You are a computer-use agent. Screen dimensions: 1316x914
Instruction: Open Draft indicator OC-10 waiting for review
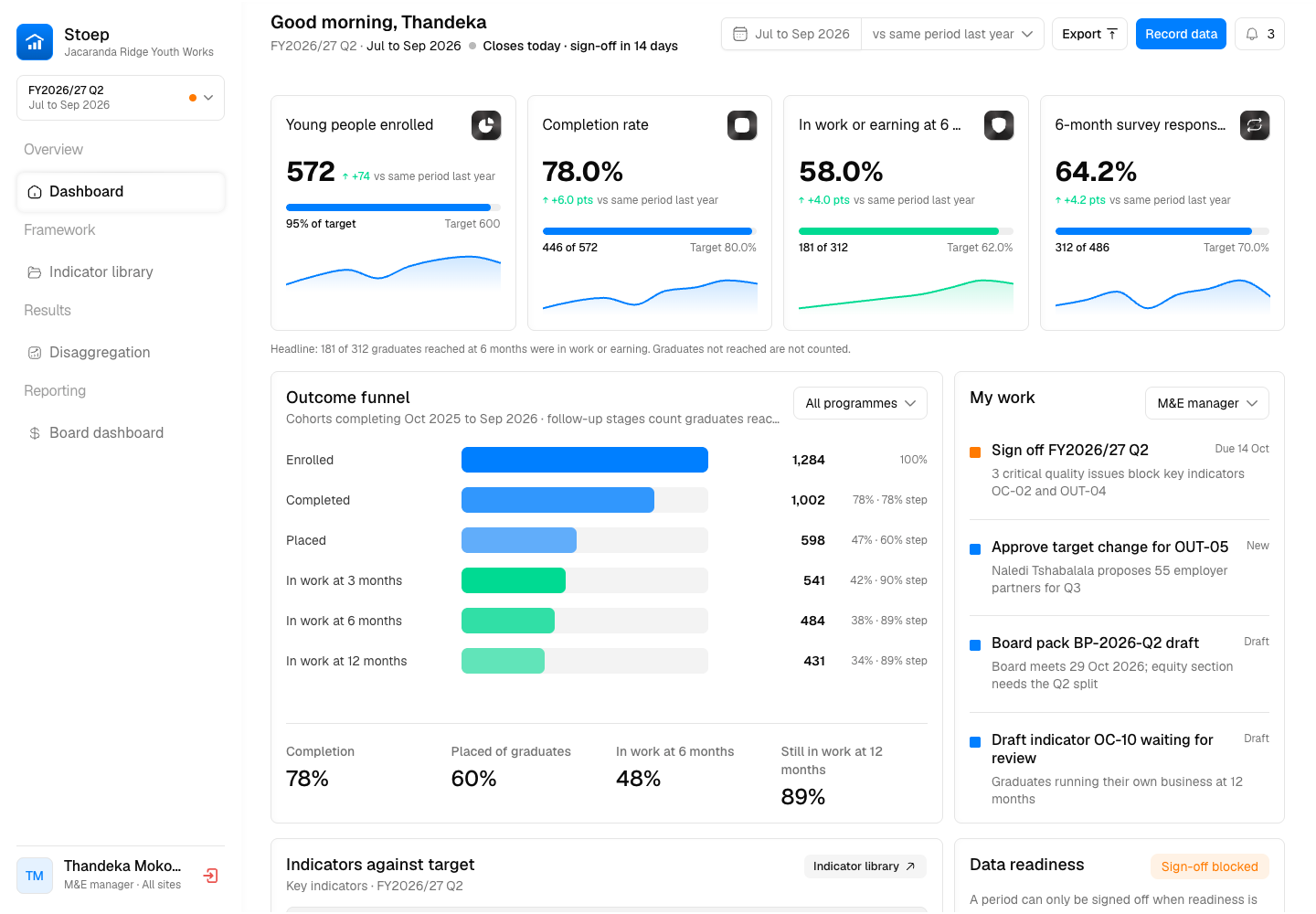1120,769
